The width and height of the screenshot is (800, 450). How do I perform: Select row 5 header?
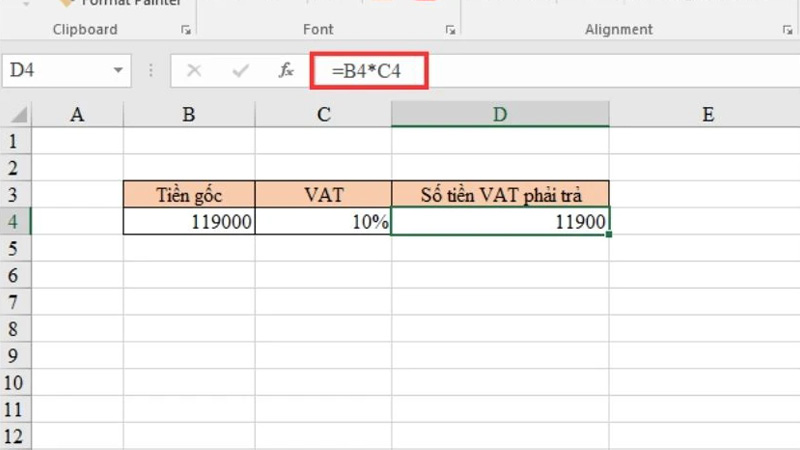coord(15,248)
